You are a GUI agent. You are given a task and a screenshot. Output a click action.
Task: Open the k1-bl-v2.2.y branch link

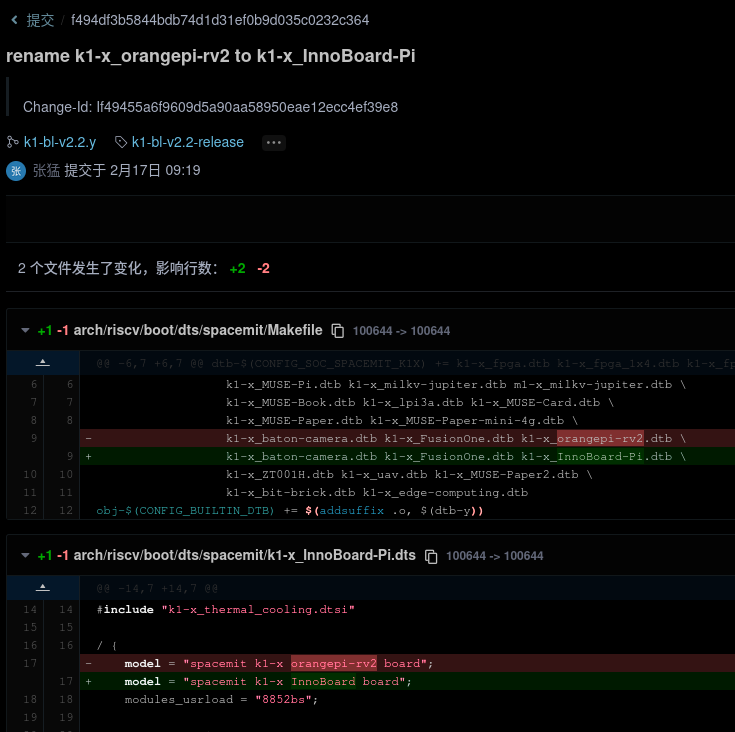point(60,142)
